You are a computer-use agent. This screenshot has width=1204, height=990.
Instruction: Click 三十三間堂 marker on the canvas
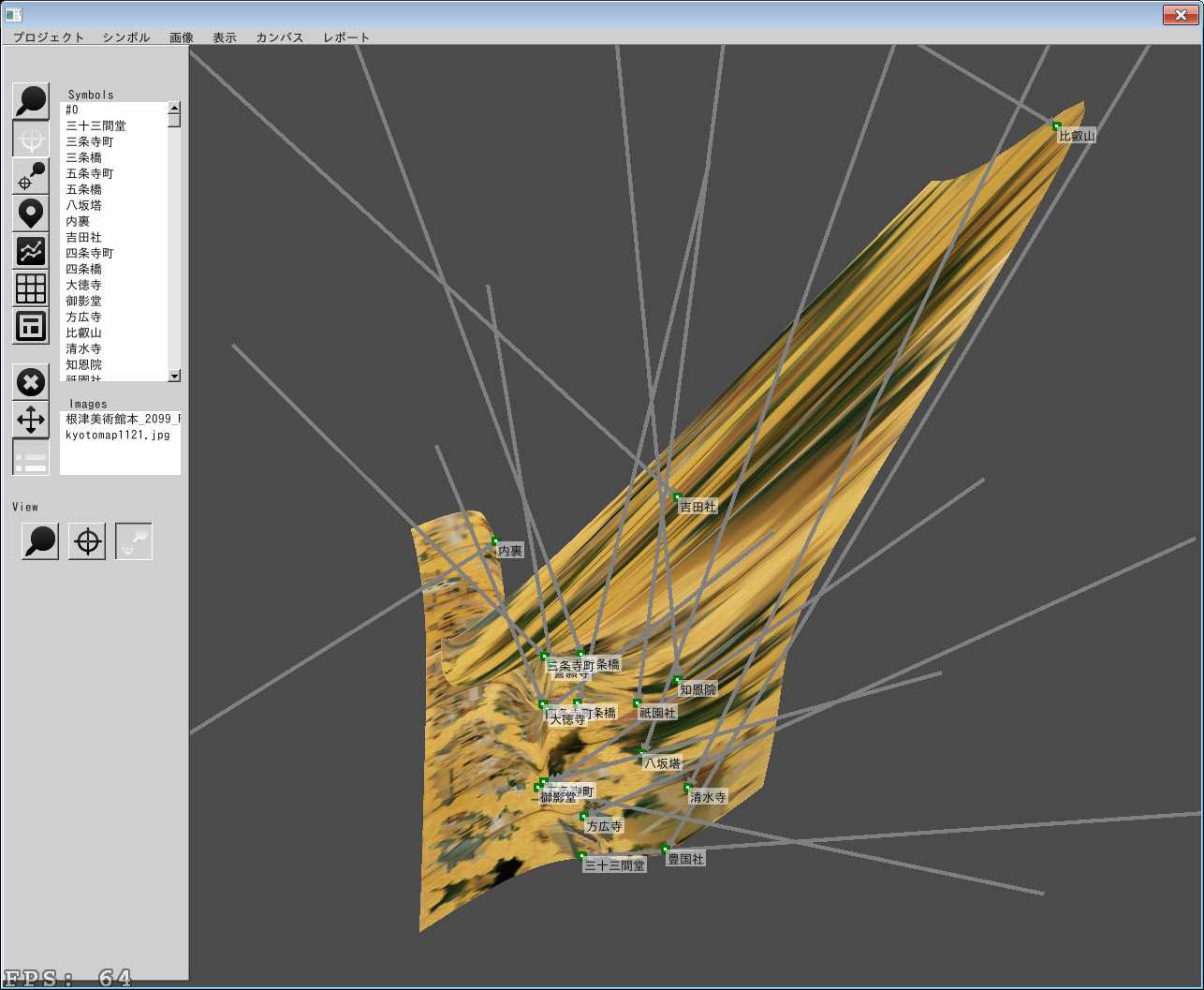582,855
